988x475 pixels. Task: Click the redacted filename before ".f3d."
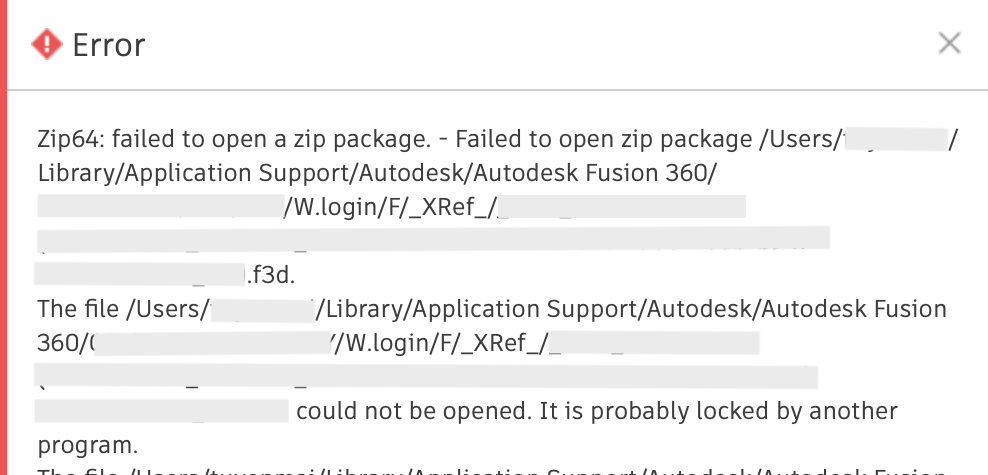pos(140,272)
